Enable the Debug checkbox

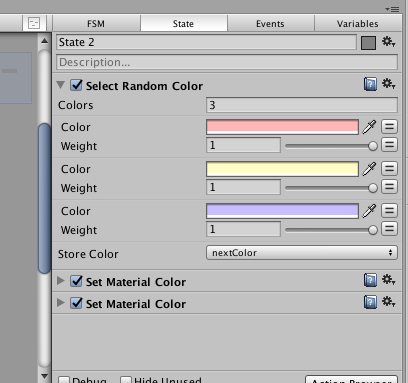(x=64, y=380)
